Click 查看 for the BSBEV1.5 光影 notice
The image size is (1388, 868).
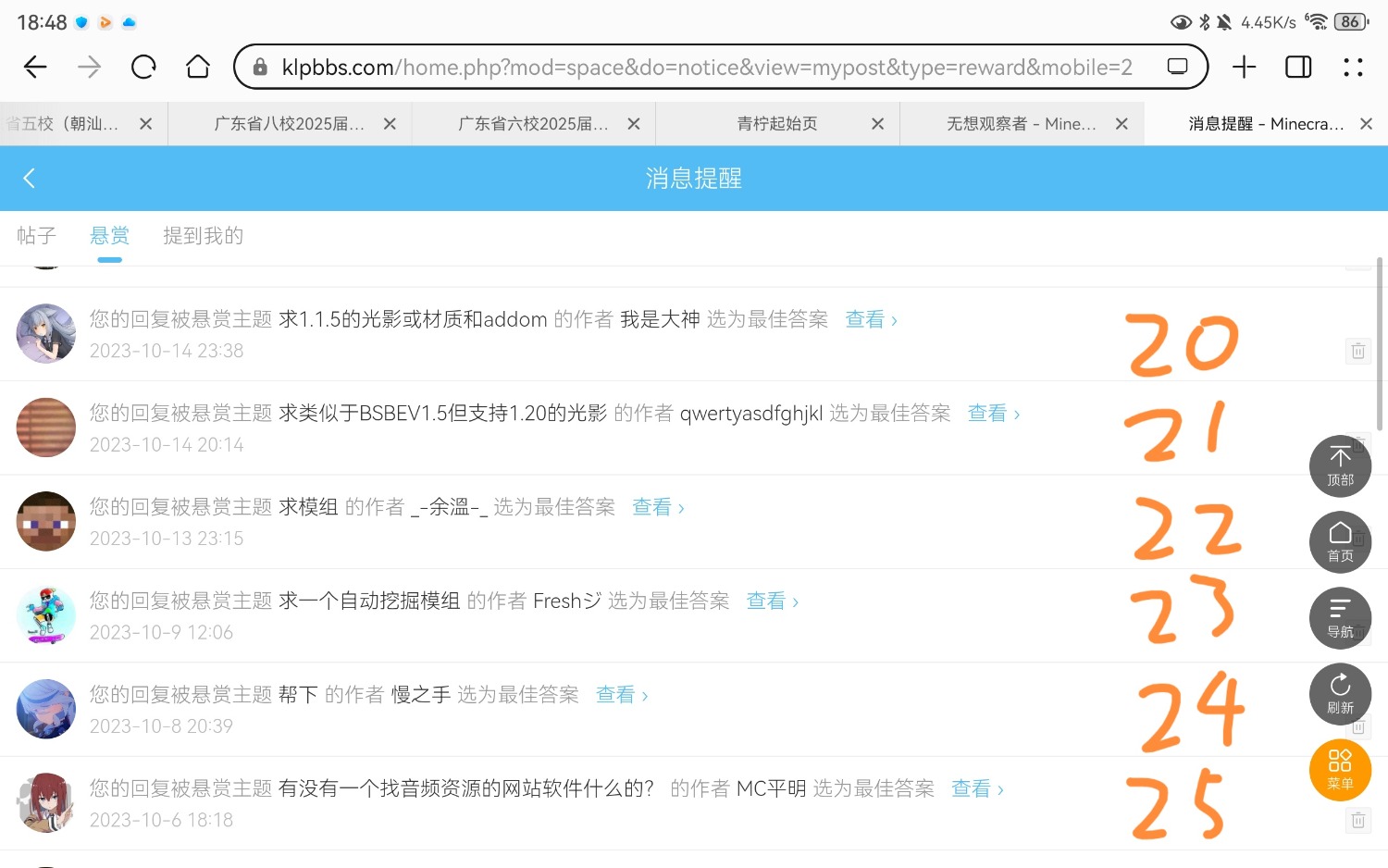click(x=993, y=414)
